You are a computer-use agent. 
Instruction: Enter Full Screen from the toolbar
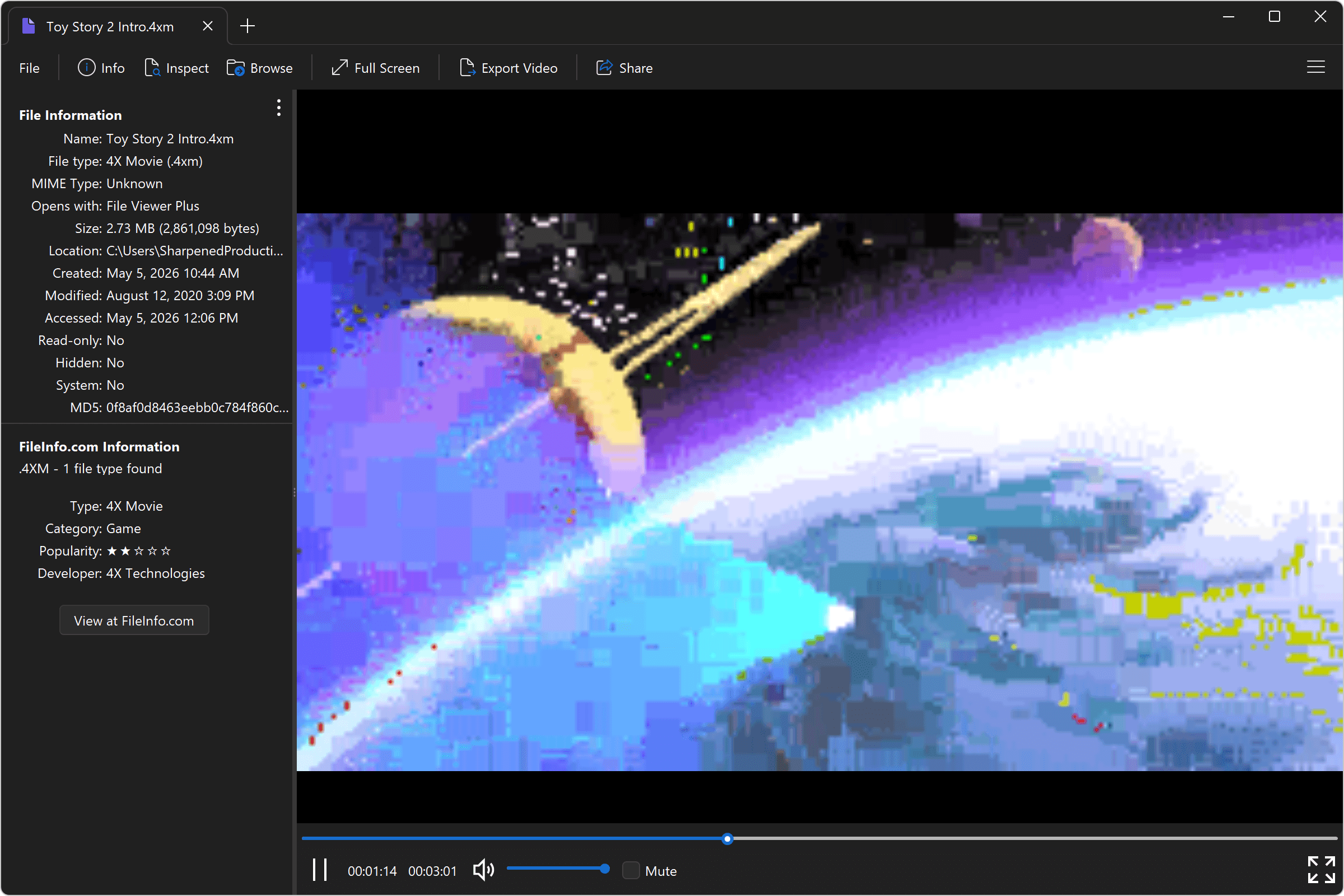coord(375,68)
